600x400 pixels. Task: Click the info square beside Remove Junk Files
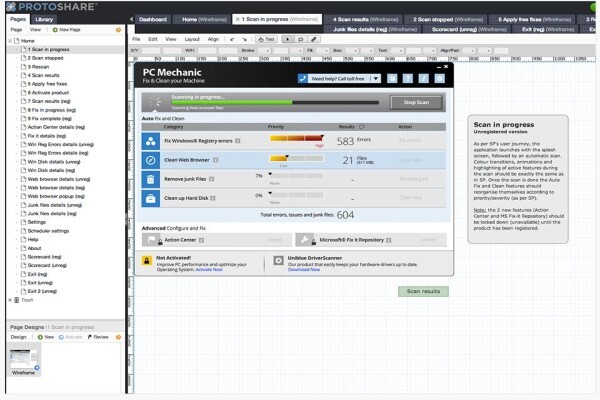point(212,179)
